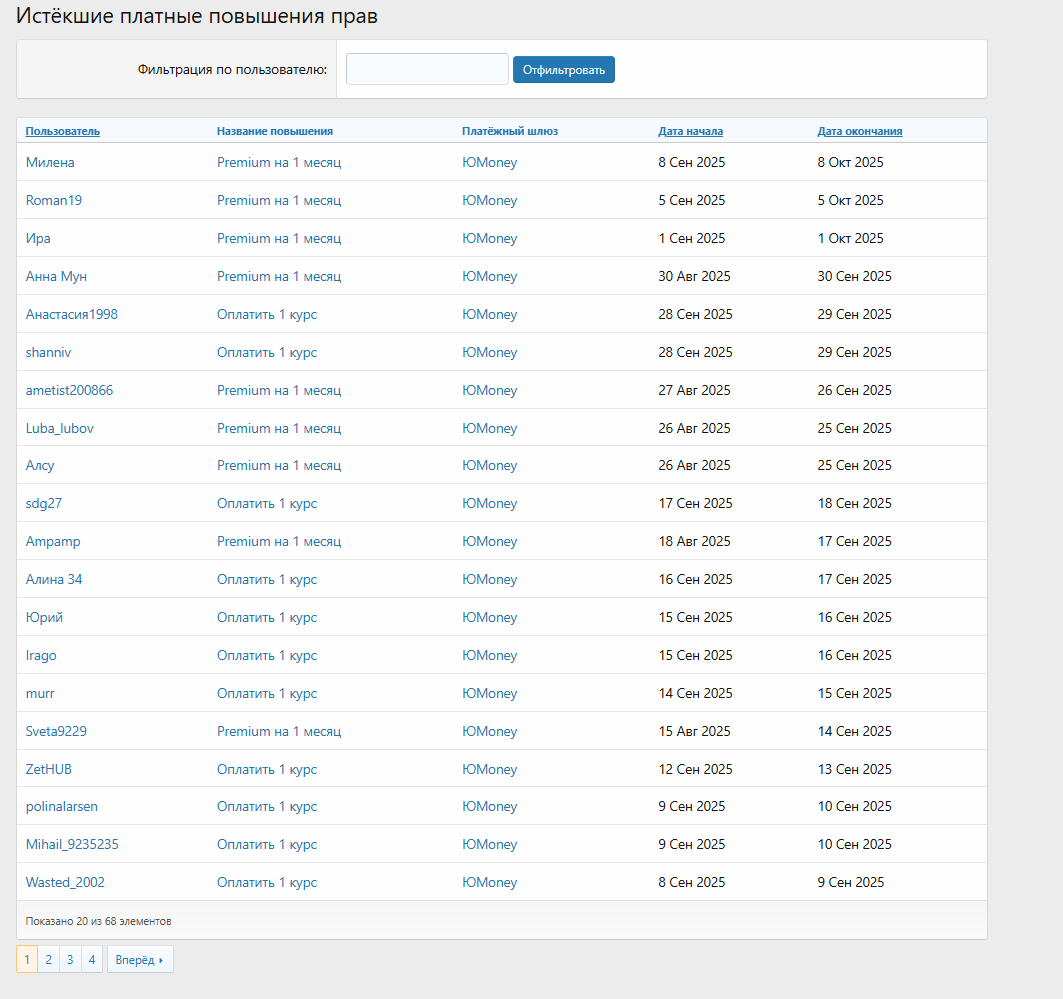Viewport: 1063px width, 999px height.
Task: Sort by Пользователь column header
Action: (62, 131)
